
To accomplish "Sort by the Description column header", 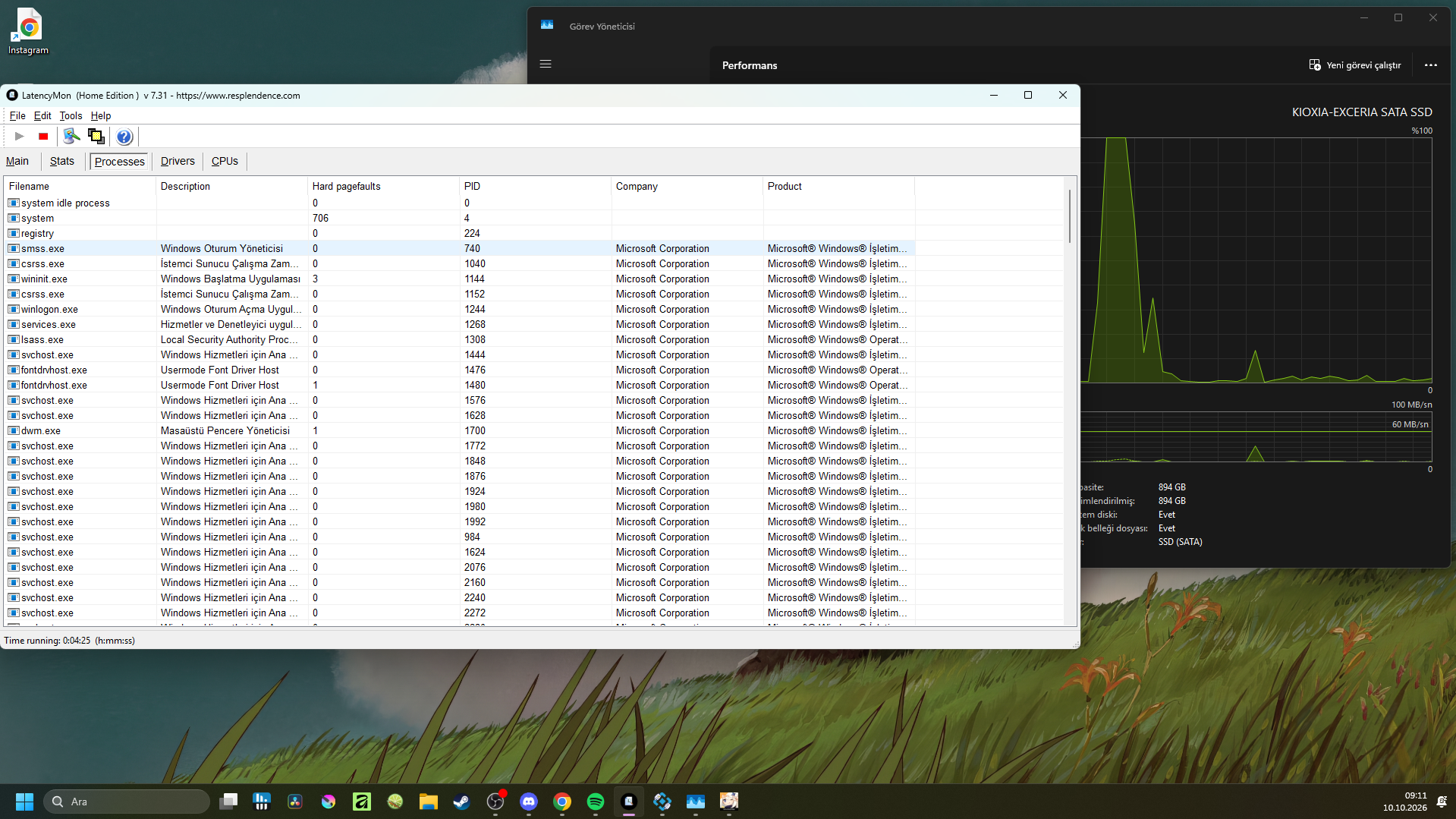I will [232, 186].
